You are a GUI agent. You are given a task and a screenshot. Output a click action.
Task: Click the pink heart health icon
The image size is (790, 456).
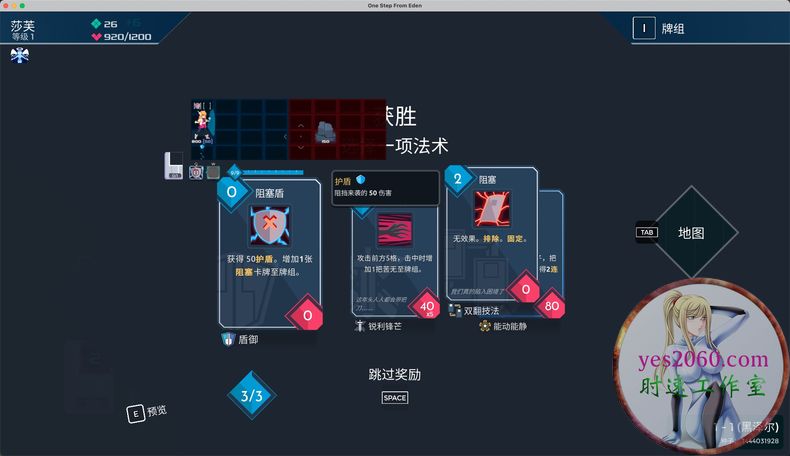pos(96,37)
